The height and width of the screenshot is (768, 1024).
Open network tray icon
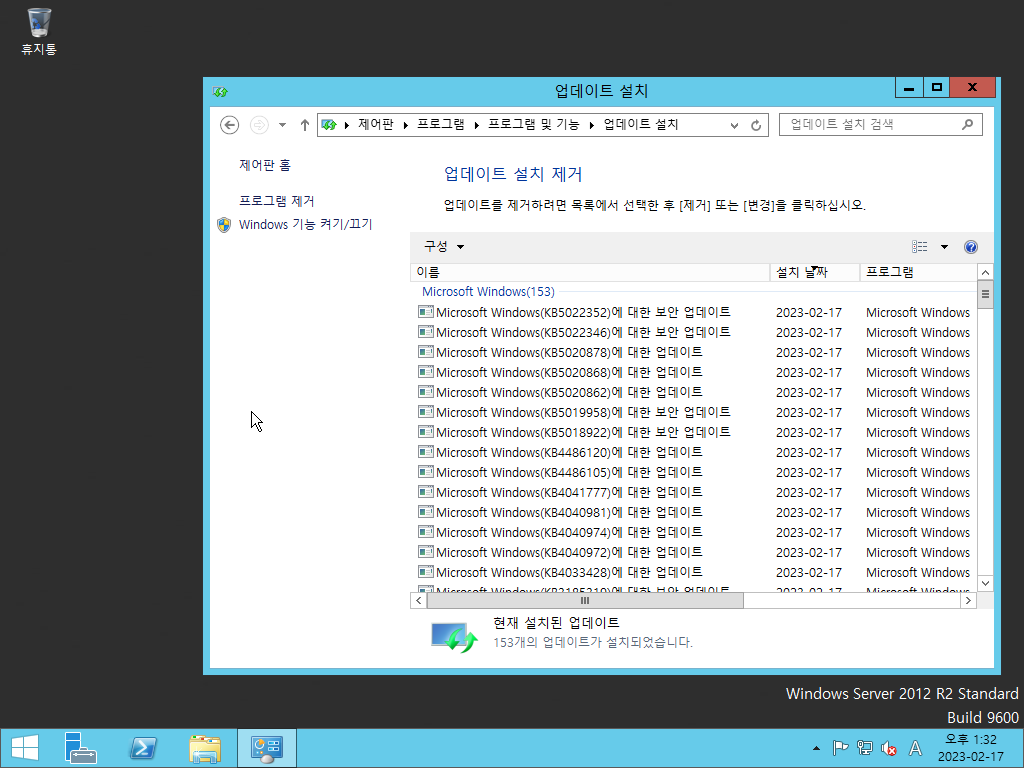click(x=865, y=748)
